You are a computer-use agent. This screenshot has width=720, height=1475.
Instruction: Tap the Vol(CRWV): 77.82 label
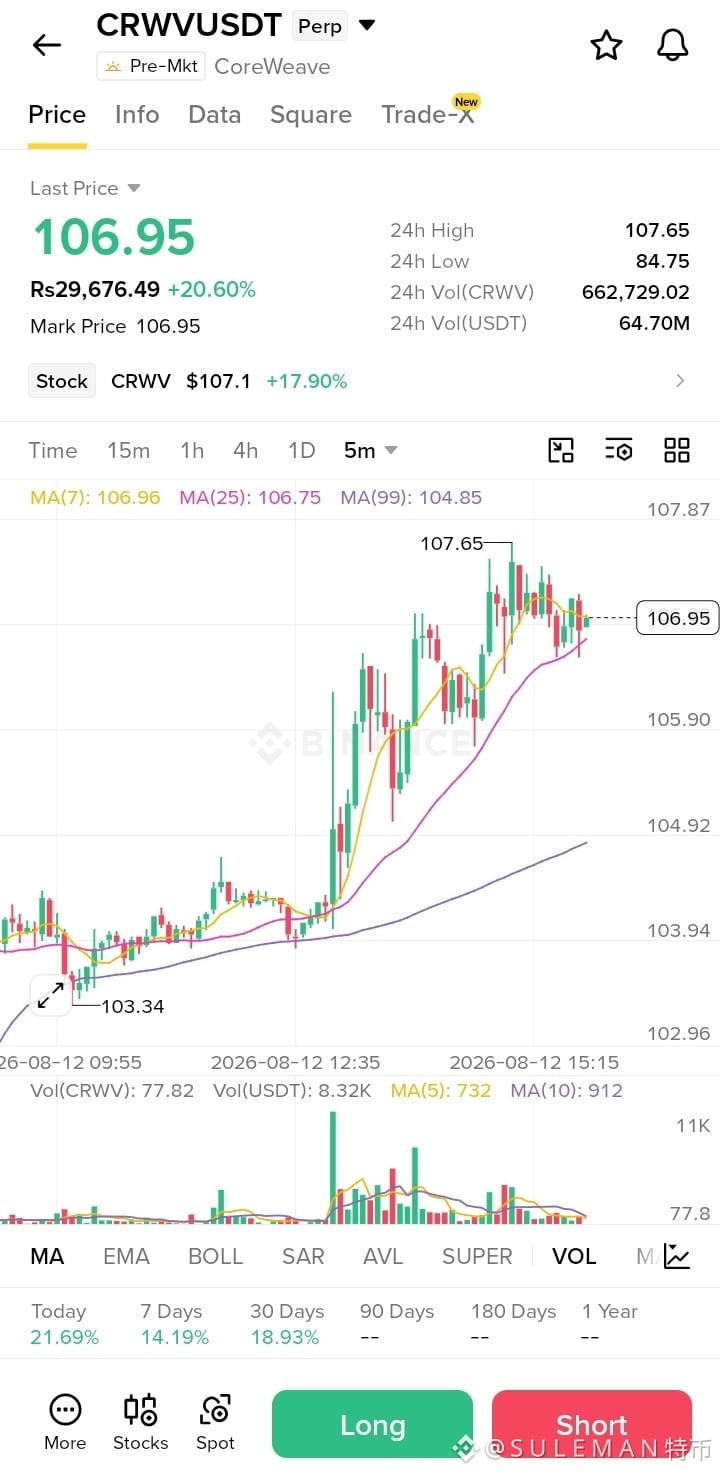coord(112,1090)
